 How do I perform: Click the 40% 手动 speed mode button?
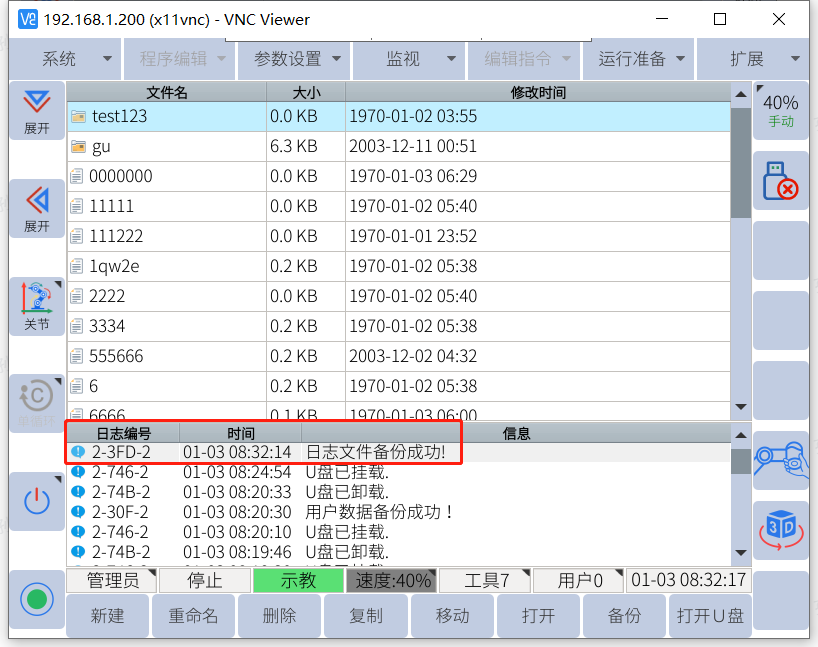pyautogui.click(x=780, y=110)
